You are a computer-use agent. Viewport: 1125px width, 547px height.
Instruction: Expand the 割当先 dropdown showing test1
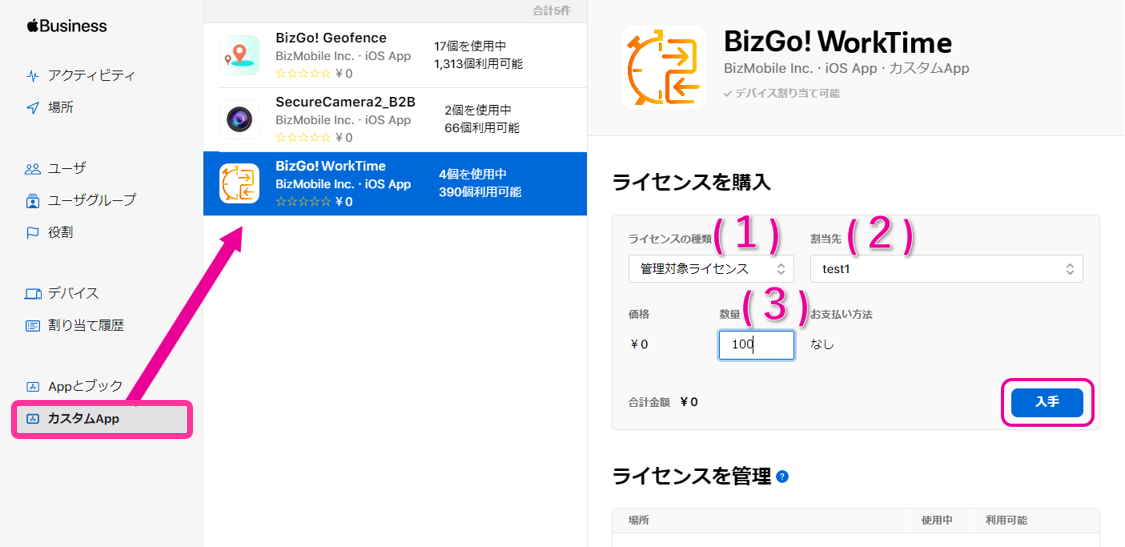(946, 269)
